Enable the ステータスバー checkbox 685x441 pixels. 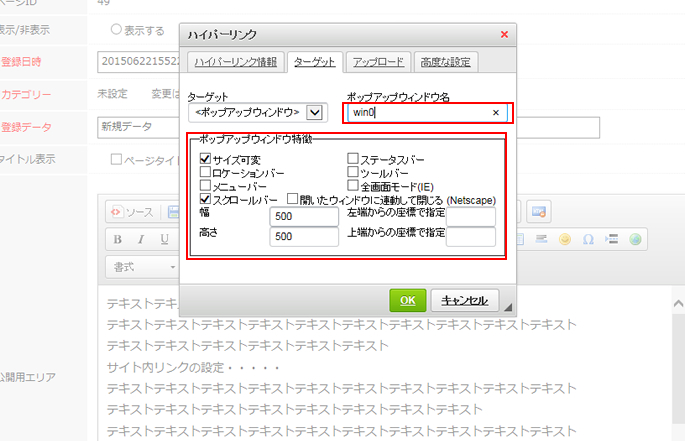[353, 159]
